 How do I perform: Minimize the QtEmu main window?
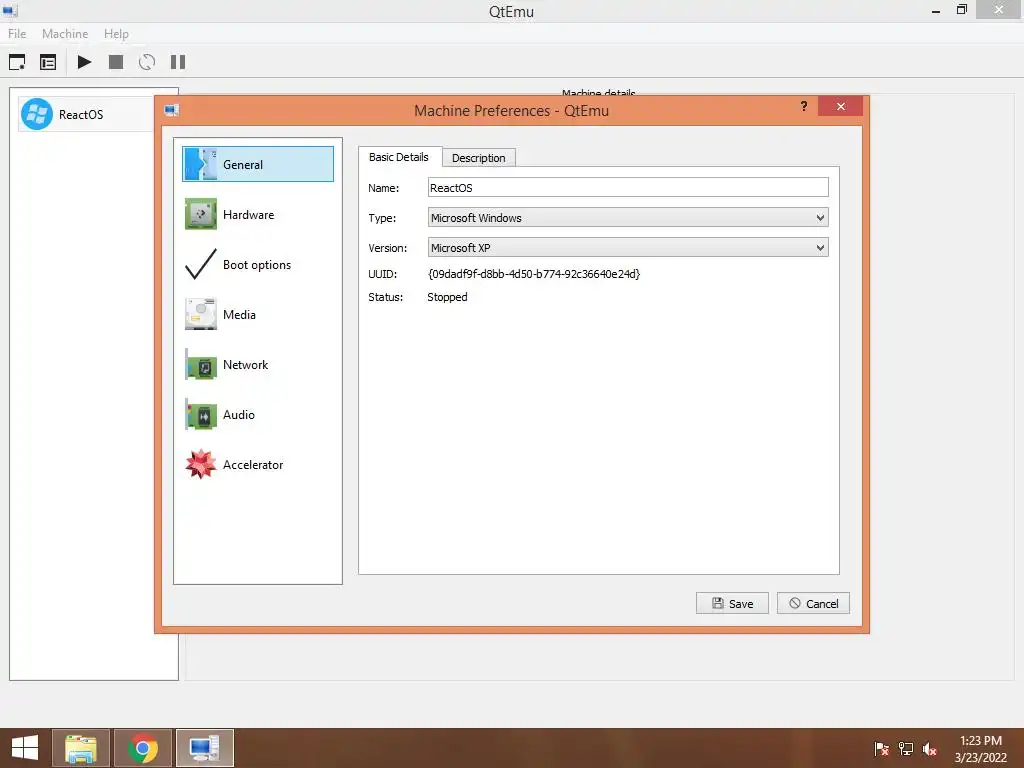coord(936,10)
